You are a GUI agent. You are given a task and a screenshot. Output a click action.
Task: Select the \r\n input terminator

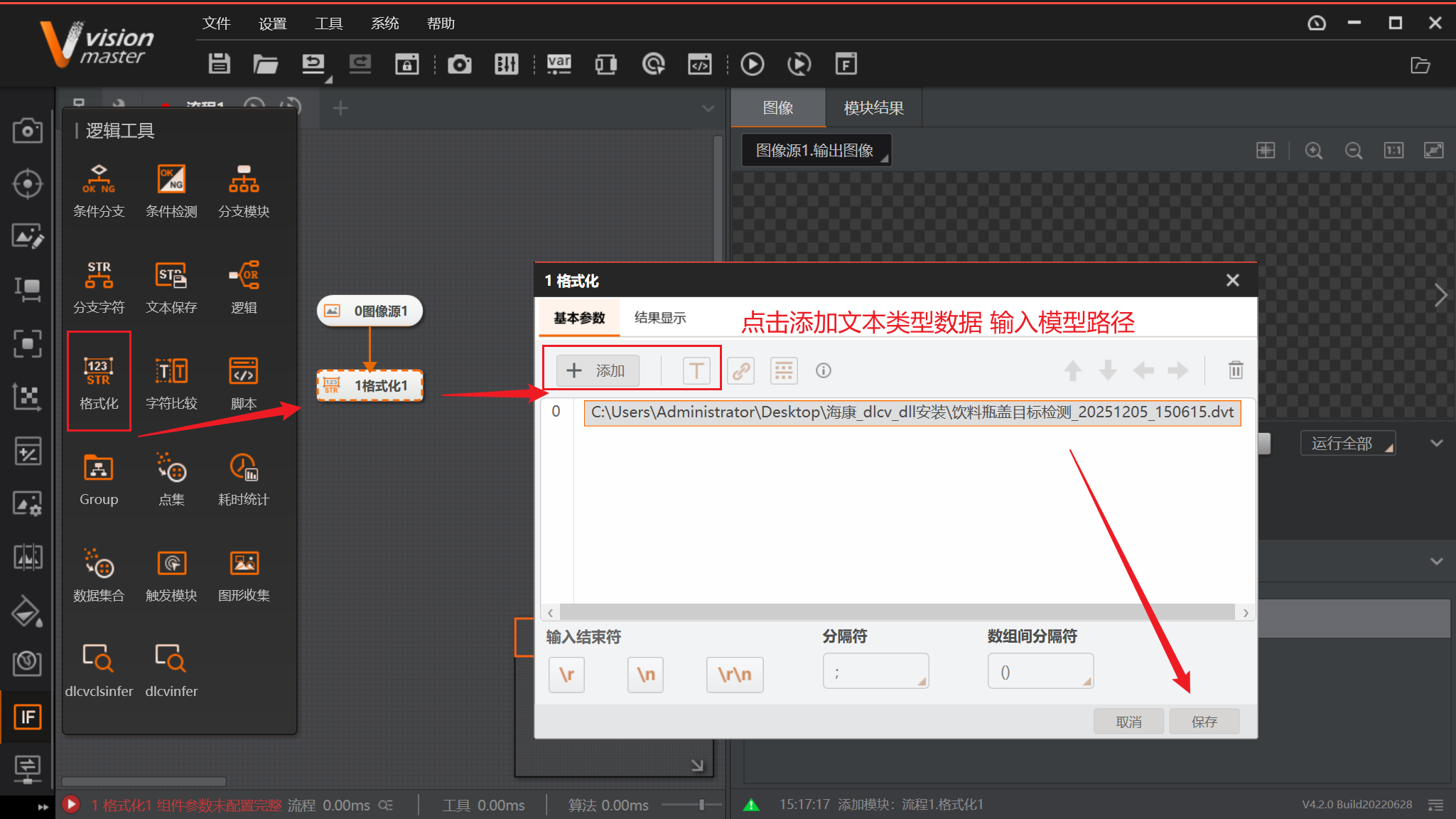734,674
